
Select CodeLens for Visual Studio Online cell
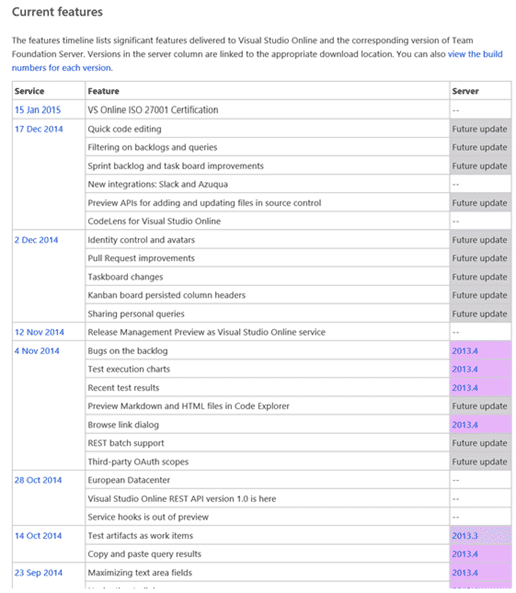(x=267, y=221)
